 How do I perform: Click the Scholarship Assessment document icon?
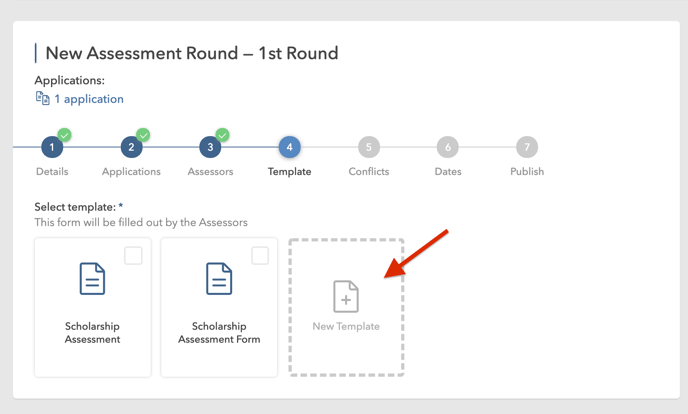[92, 279]
